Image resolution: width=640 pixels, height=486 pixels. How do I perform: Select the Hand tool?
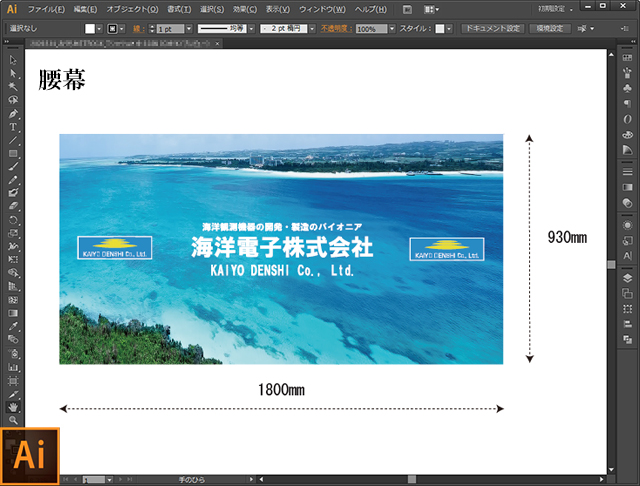click(x=13, y=407)
